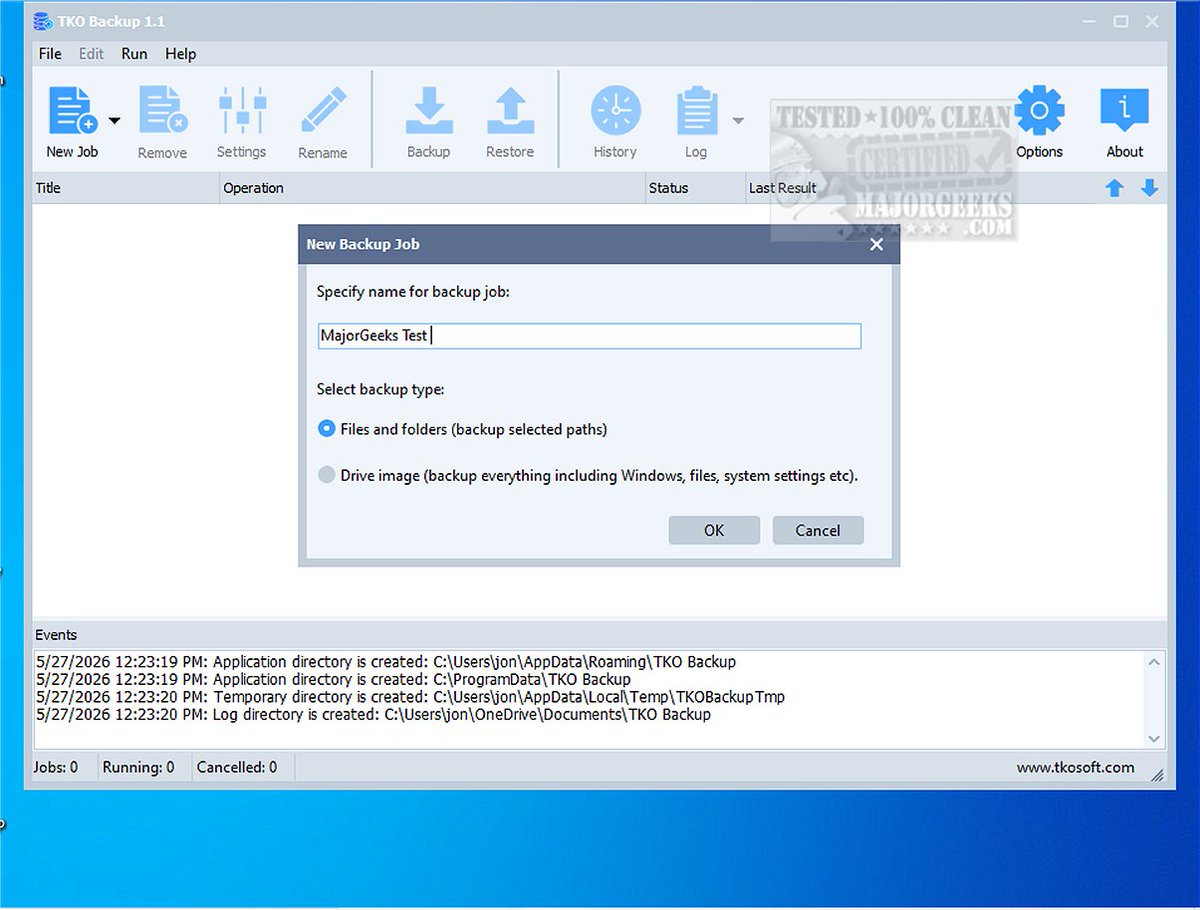Click the Restore upload icon
Viewport: 1200px width, 910px height.
[510, 111]
